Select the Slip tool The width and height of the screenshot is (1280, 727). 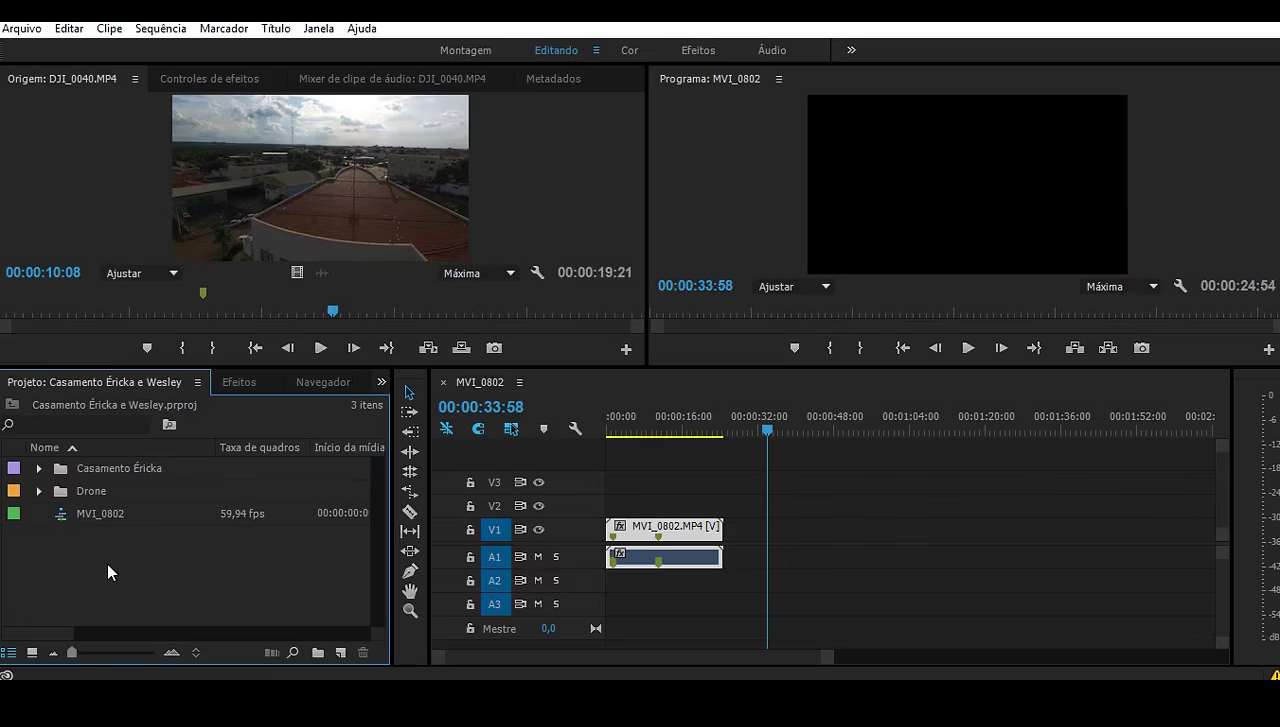[409, 532]
